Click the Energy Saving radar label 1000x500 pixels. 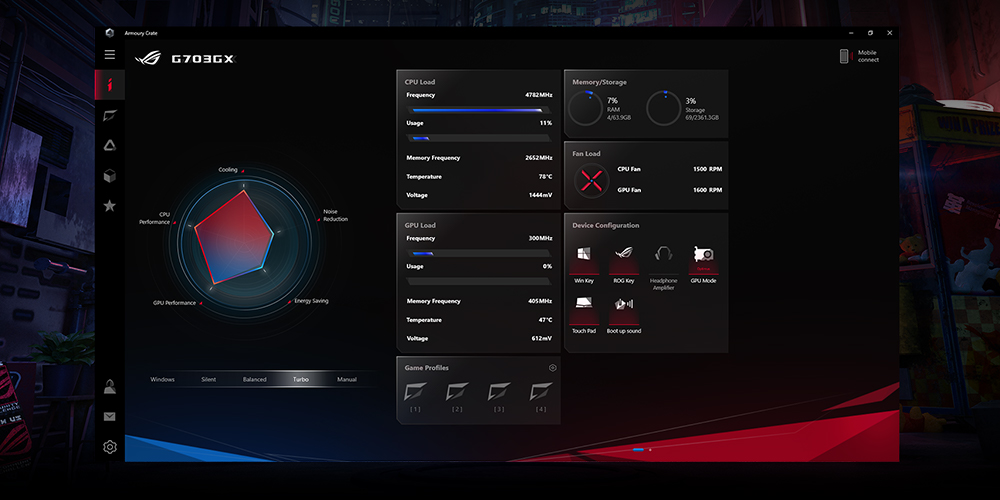tap(311, 300)
